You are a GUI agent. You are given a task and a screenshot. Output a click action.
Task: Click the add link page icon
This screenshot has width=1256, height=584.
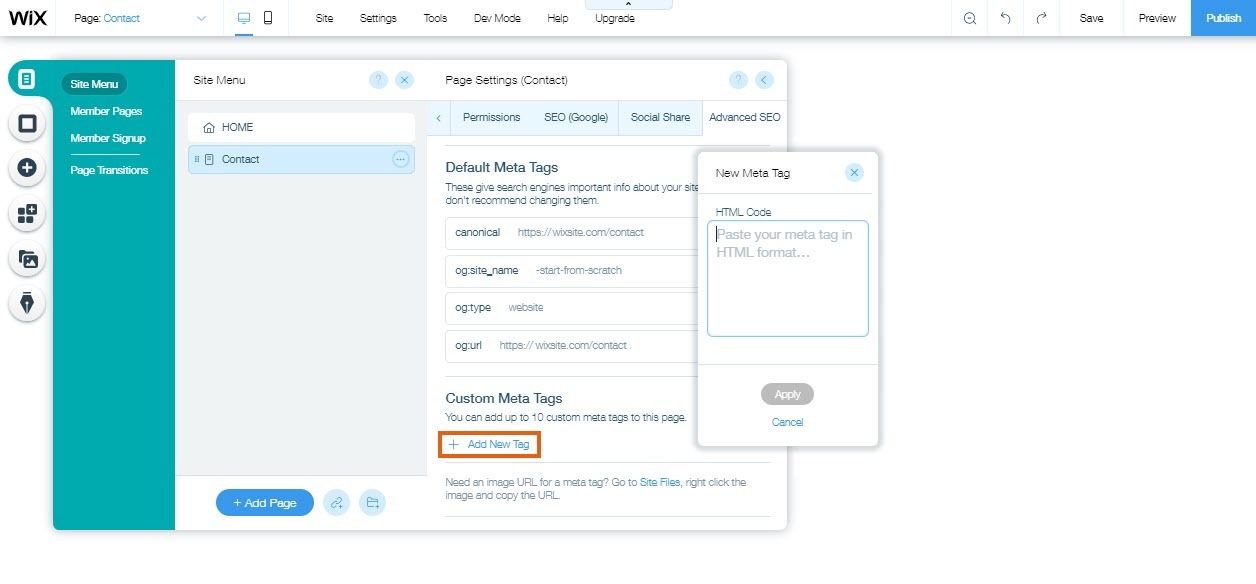coord(337,503)
